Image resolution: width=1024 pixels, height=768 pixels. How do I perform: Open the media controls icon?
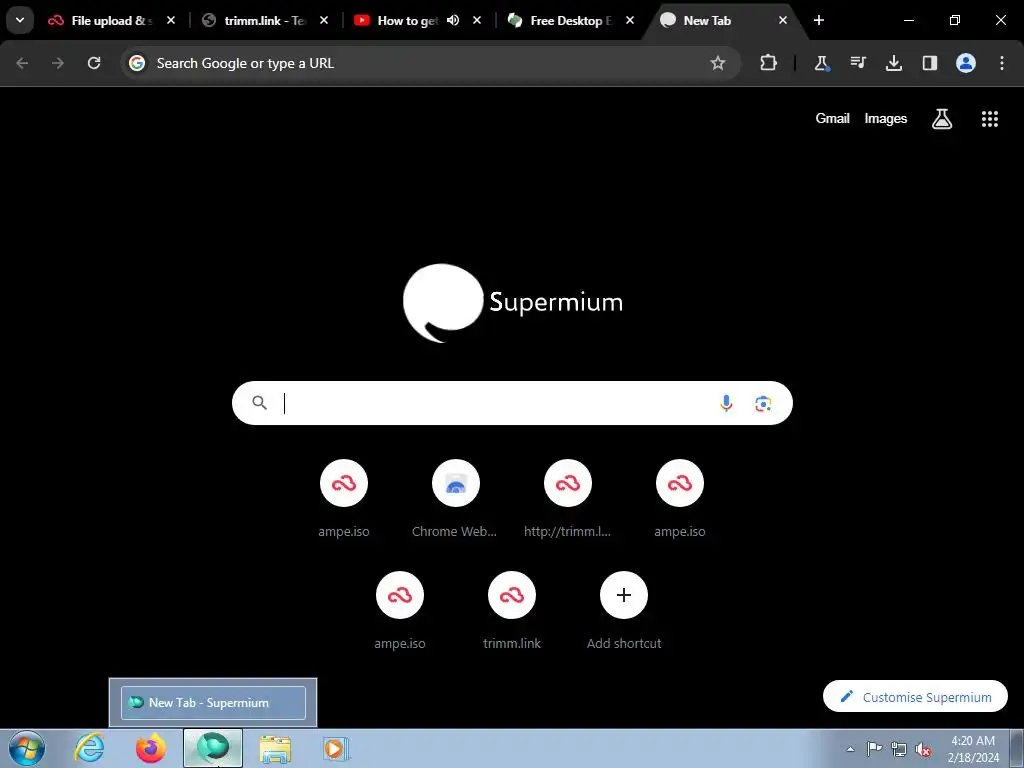pos(857,63)
